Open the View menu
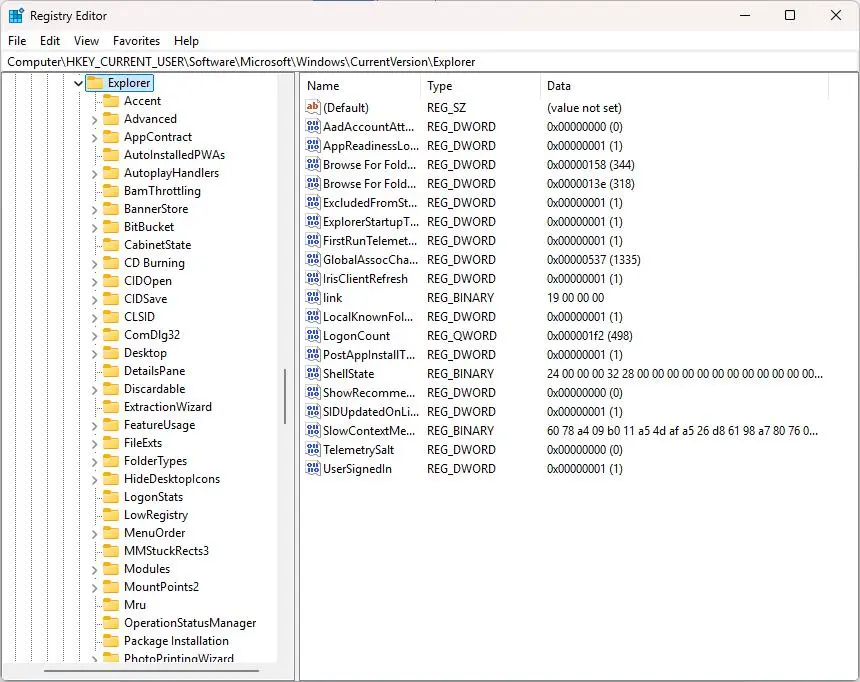The width and height of the screenshot is (860, 682). [87, 41]
